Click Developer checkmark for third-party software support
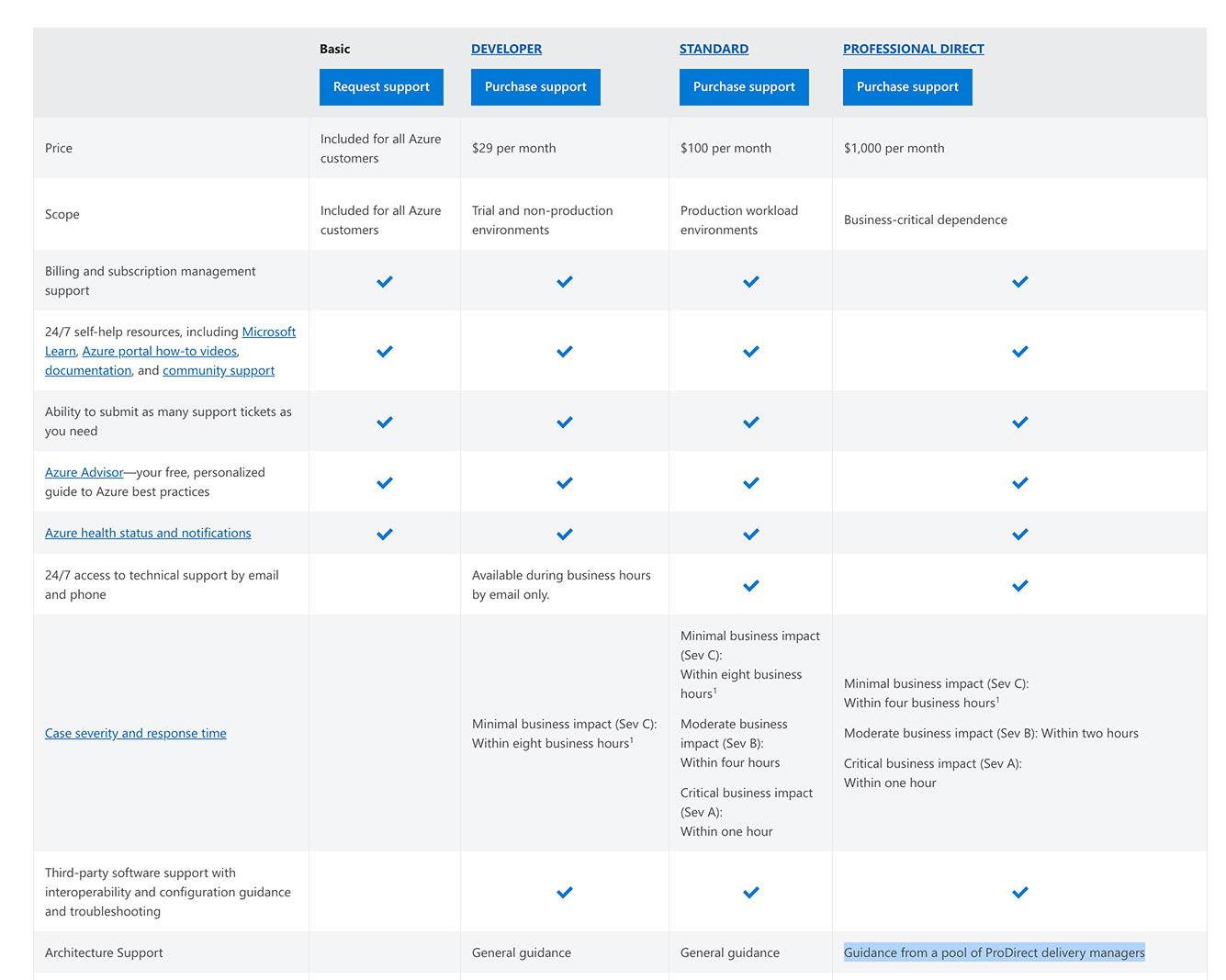The image size is (1226, 980). click(x=565, y=892)
